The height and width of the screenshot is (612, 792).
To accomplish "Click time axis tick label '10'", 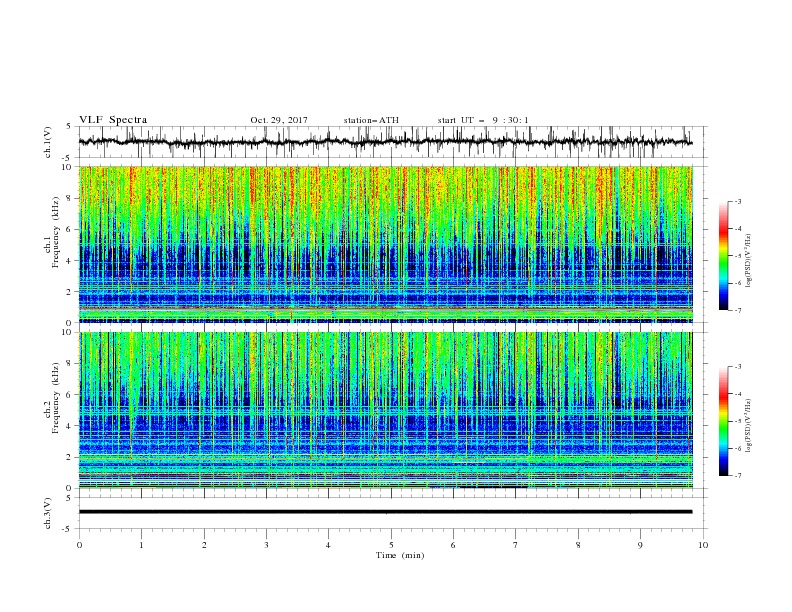I will point(703,545).
